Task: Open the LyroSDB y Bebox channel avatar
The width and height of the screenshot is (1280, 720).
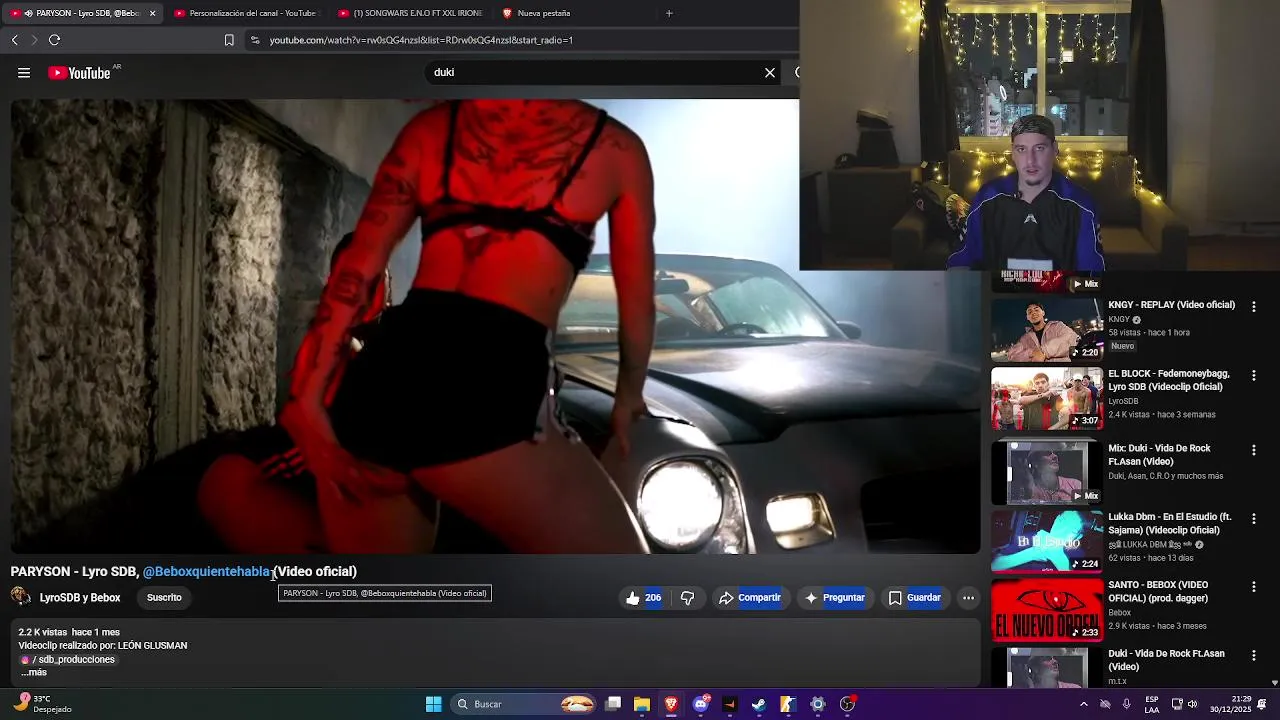Action: click(x=21, y=597)
